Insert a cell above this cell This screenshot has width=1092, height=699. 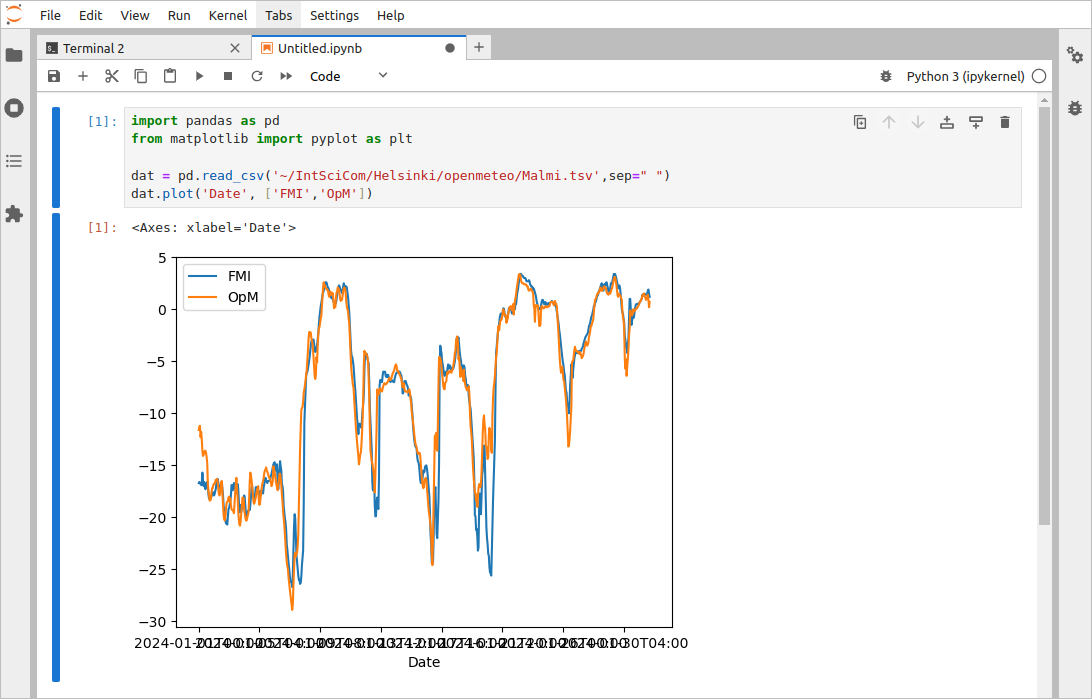[x=946, y=123]
